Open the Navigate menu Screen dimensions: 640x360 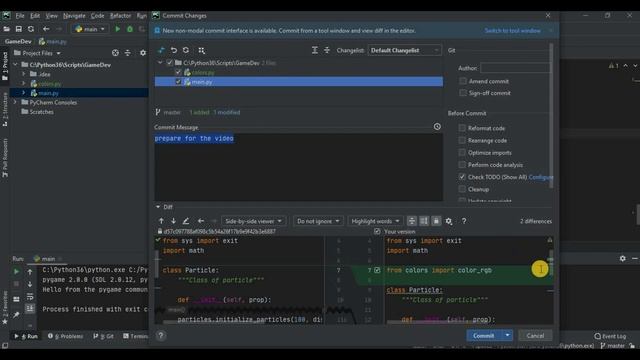74,16
